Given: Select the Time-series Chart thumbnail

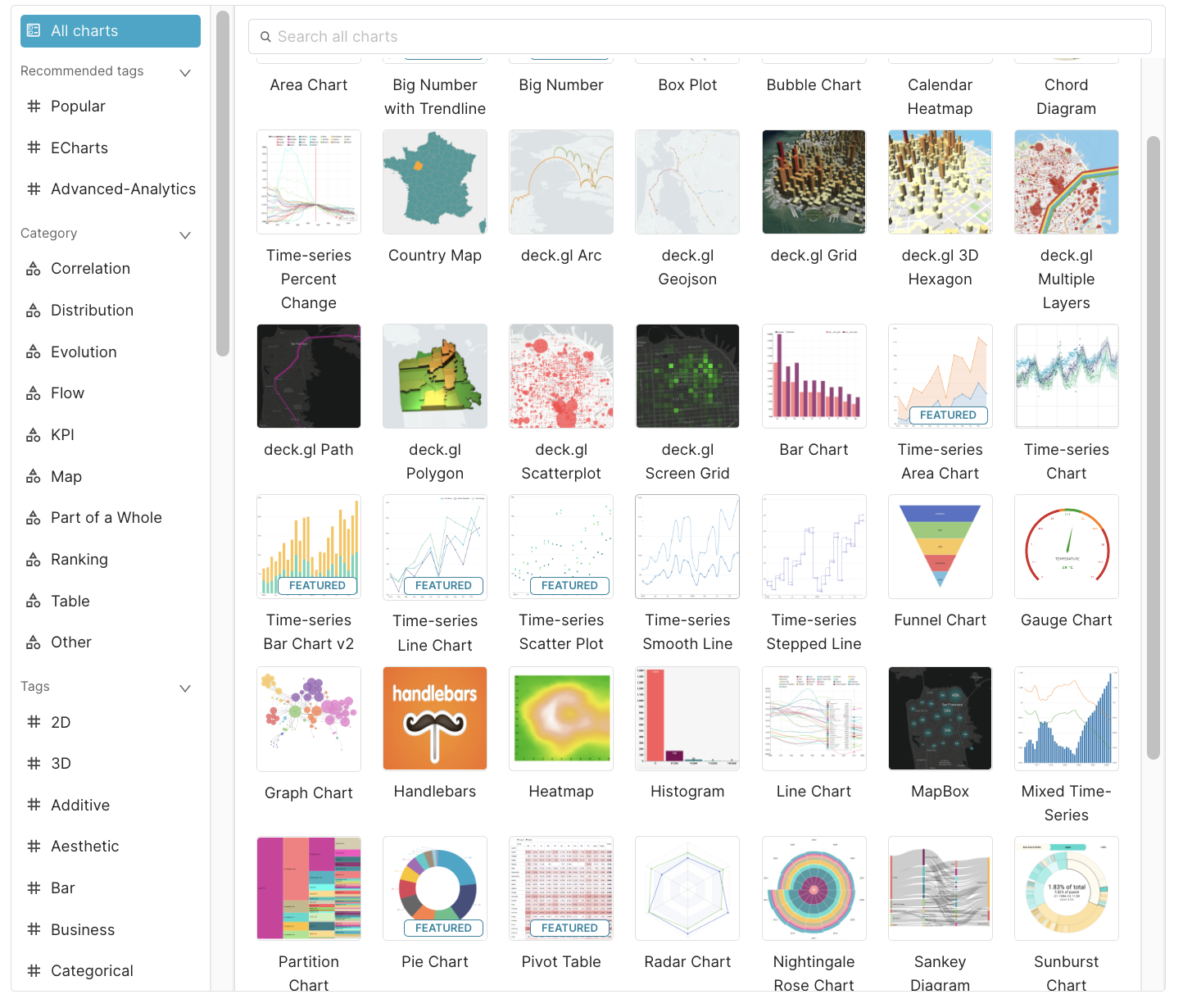Looking at the screenshot, I should (1067, 376).
